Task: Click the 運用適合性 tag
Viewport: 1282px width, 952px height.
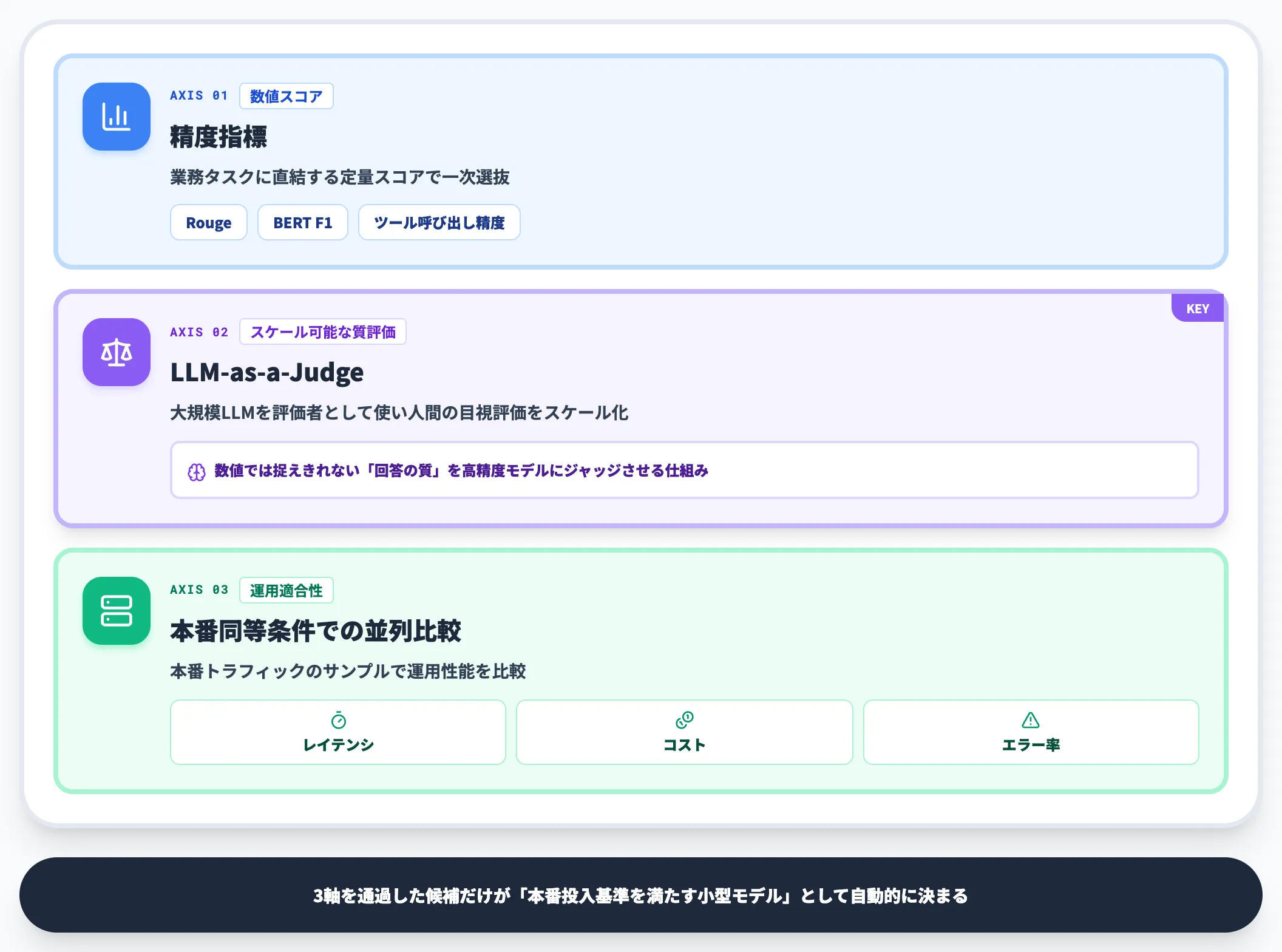Action: pyautogui.click(x=287, y=590)
